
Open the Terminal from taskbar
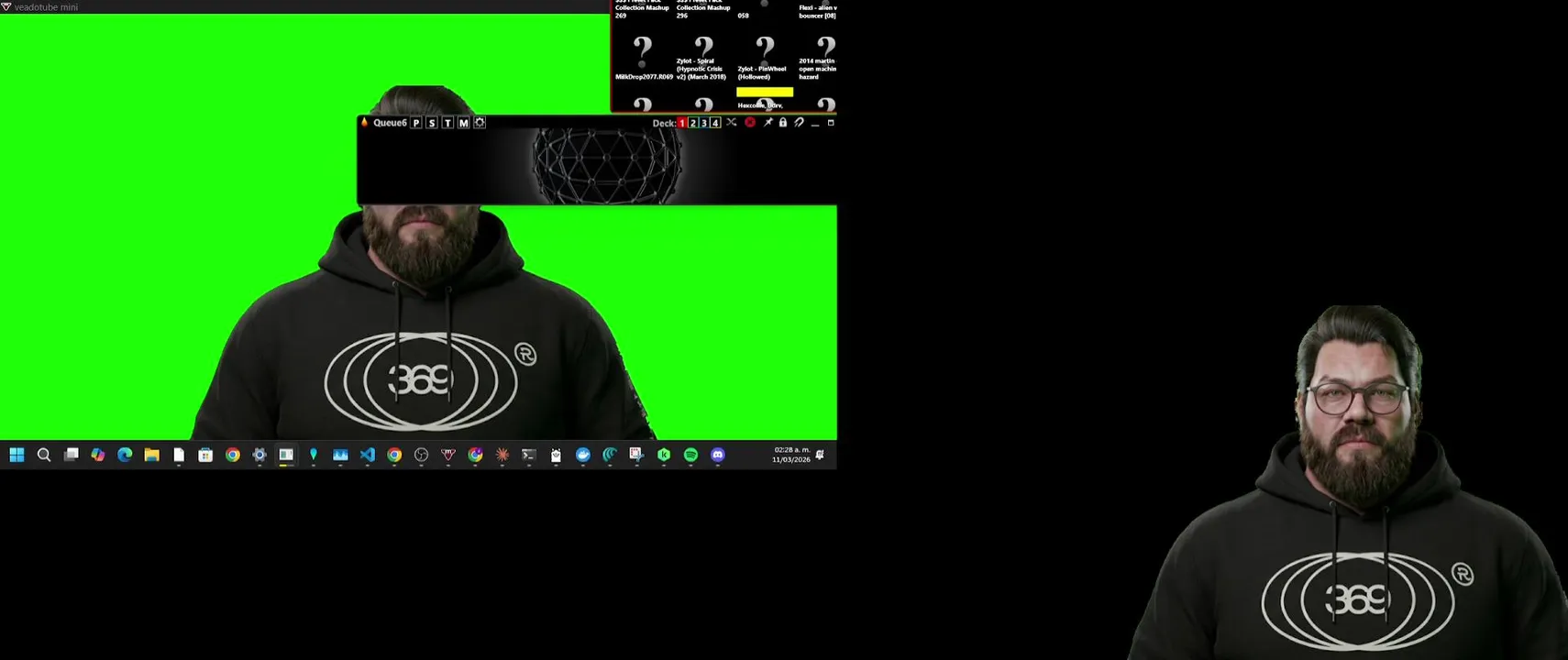[x=529, y=455]
